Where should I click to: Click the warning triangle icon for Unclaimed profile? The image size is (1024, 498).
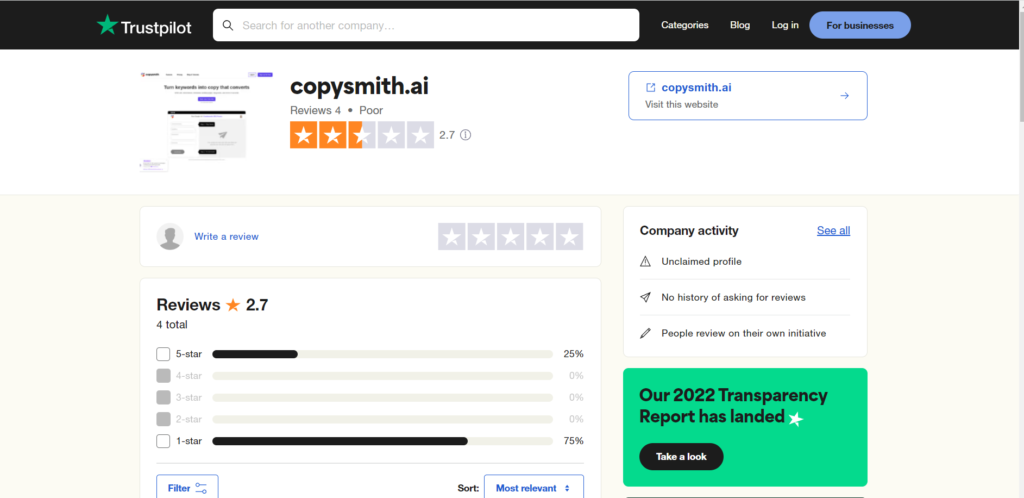click(x=645, y=262)
